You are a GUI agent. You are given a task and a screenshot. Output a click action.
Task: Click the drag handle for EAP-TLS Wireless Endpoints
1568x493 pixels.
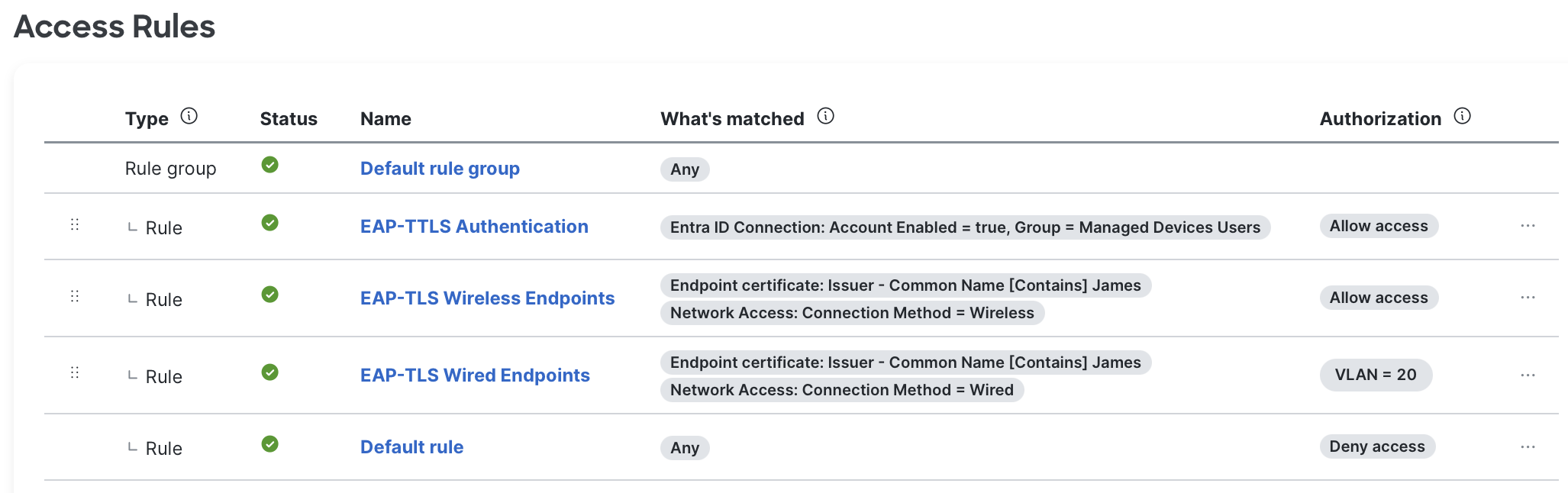(x=75, y=296)
